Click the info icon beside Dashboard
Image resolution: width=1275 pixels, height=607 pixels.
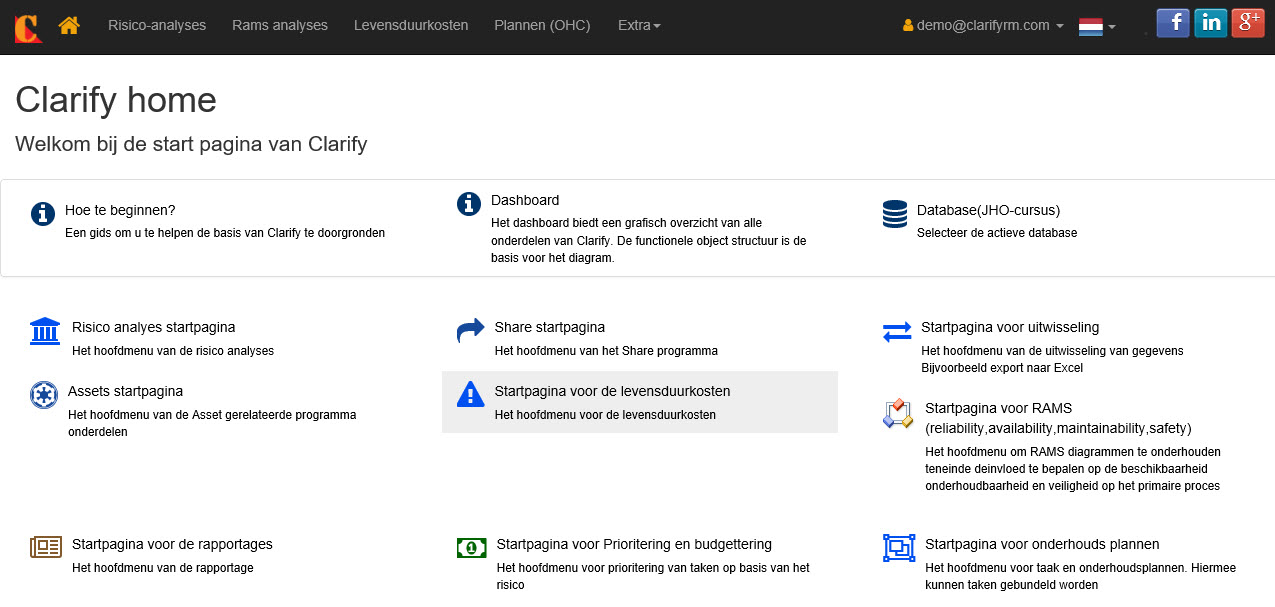point(469,204)
